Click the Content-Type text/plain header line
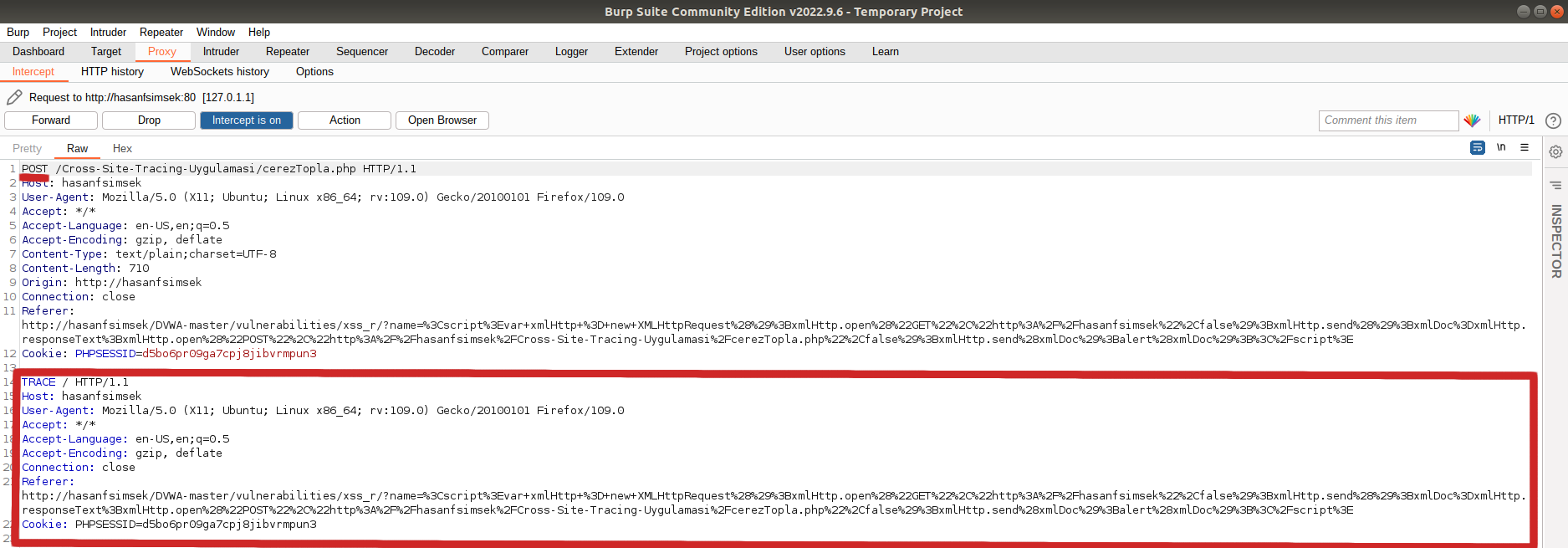 tap(149, 254)
